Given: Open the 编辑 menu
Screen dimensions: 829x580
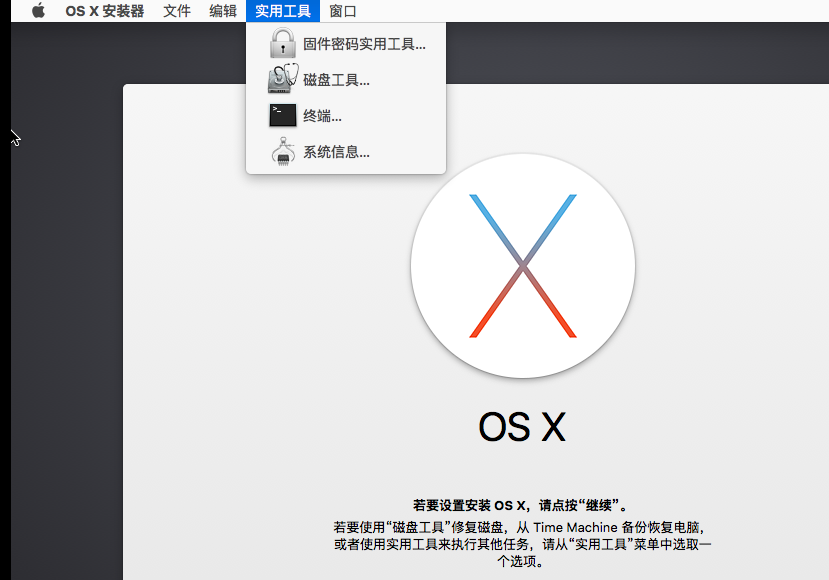Looking at the screenshot, I should click(223, 11).
